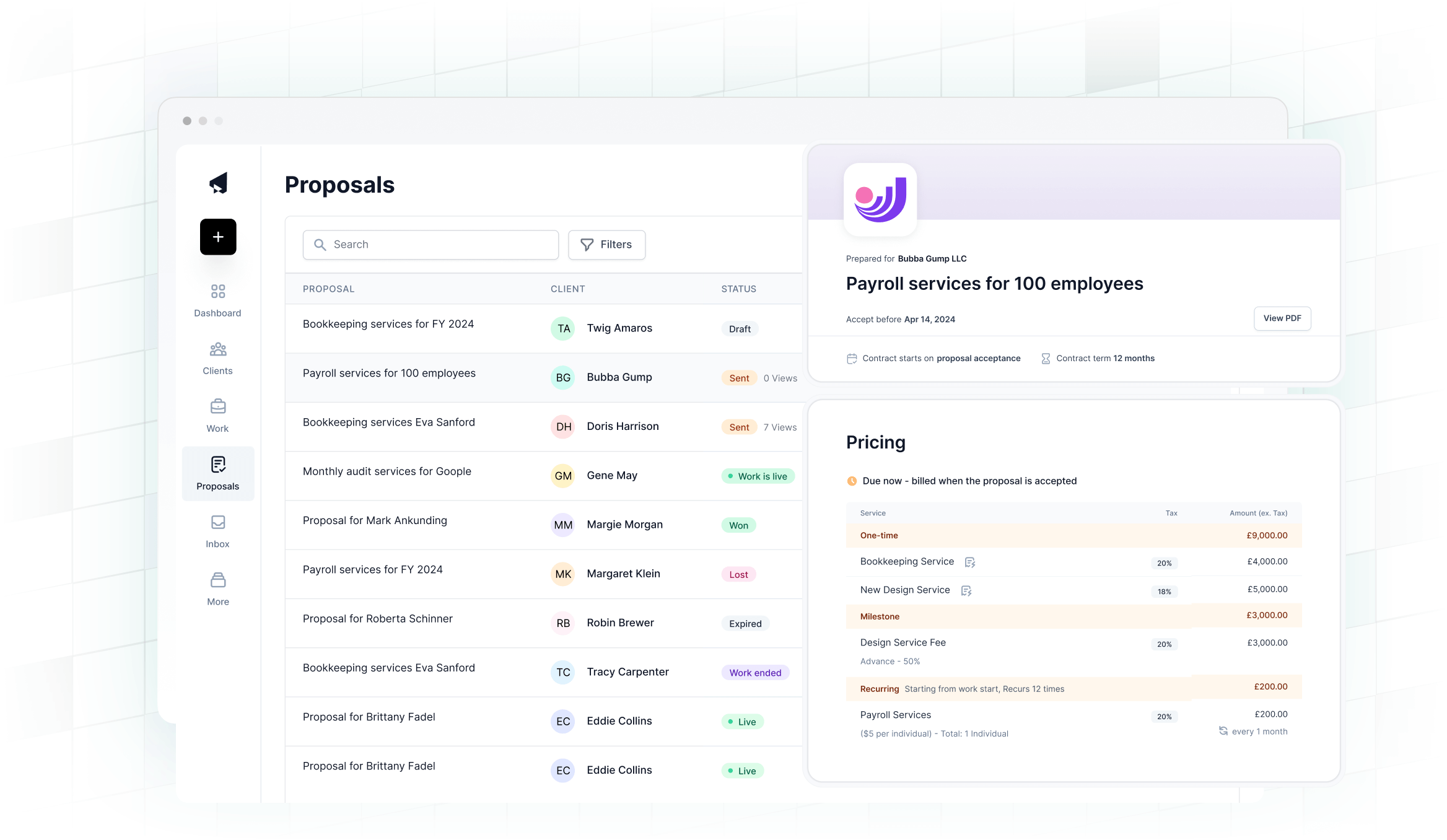Viewport: 1447px width, 840px height.
Task: Click in the Search proposals field
Action: 431,245
